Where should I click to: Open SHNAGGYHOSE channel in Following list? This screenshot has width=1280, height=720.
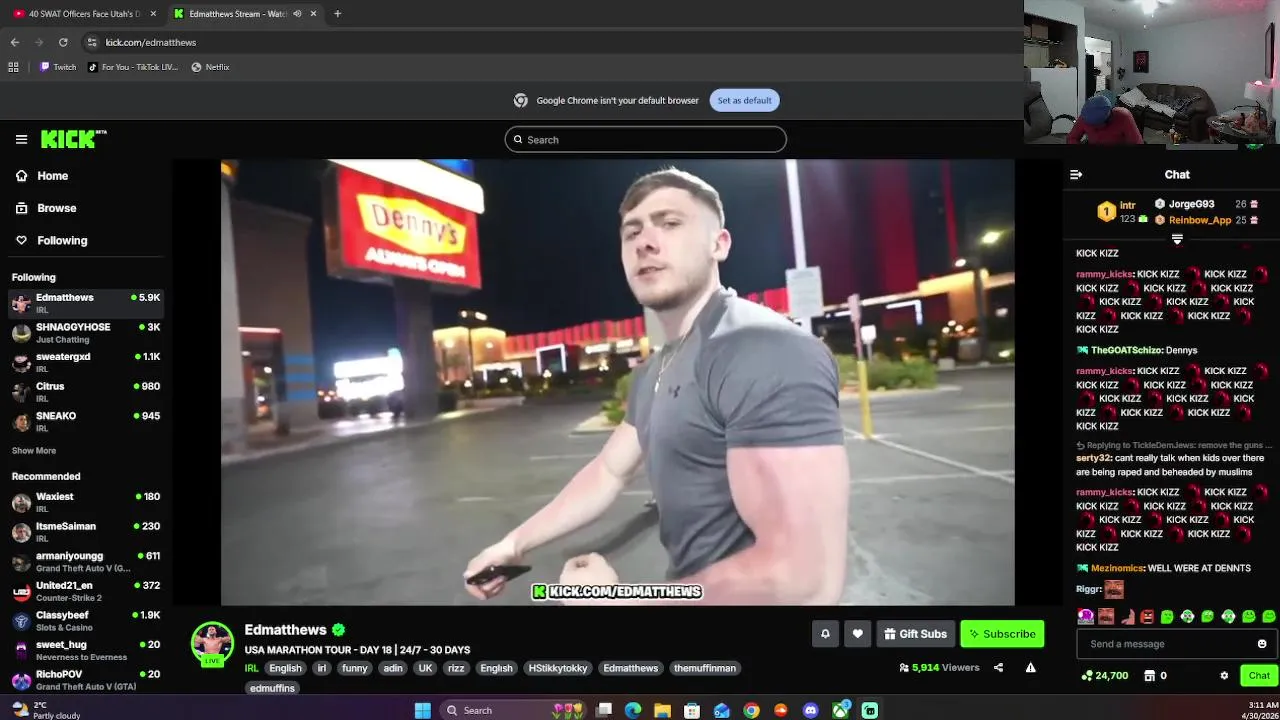[x=85, y=332]
